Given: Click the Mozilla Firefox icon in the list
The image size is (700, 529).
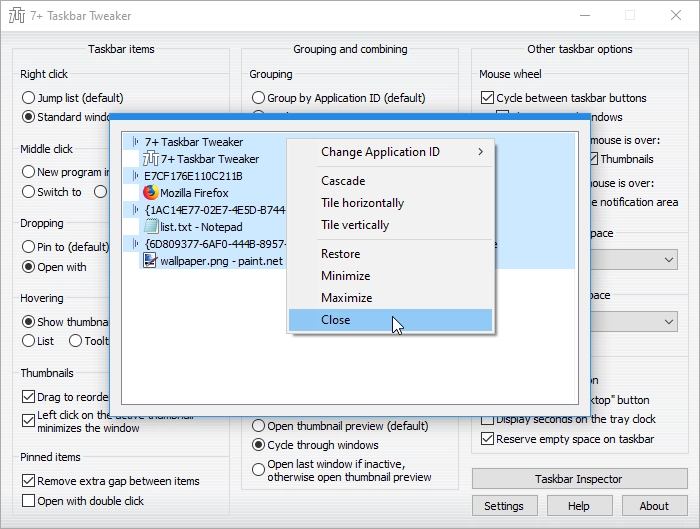Looking at the screenshot, I should [151, 192].
